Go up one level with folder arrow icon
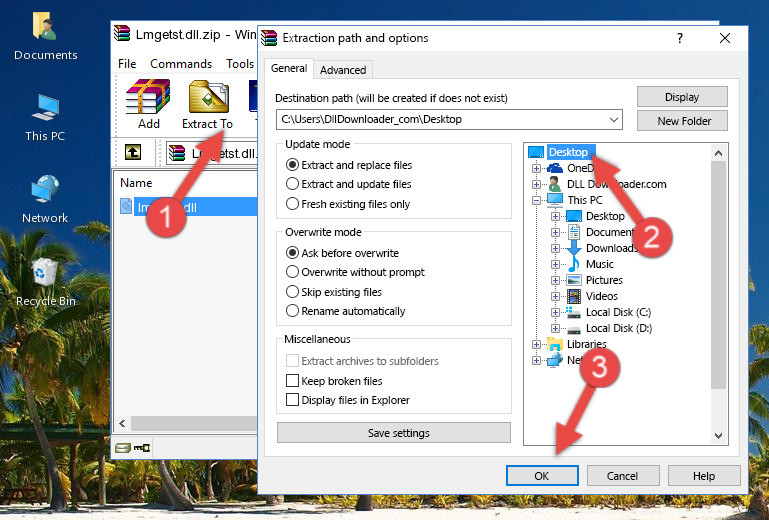769x520 pixels. pyautogui.click(x=133, y=153)
